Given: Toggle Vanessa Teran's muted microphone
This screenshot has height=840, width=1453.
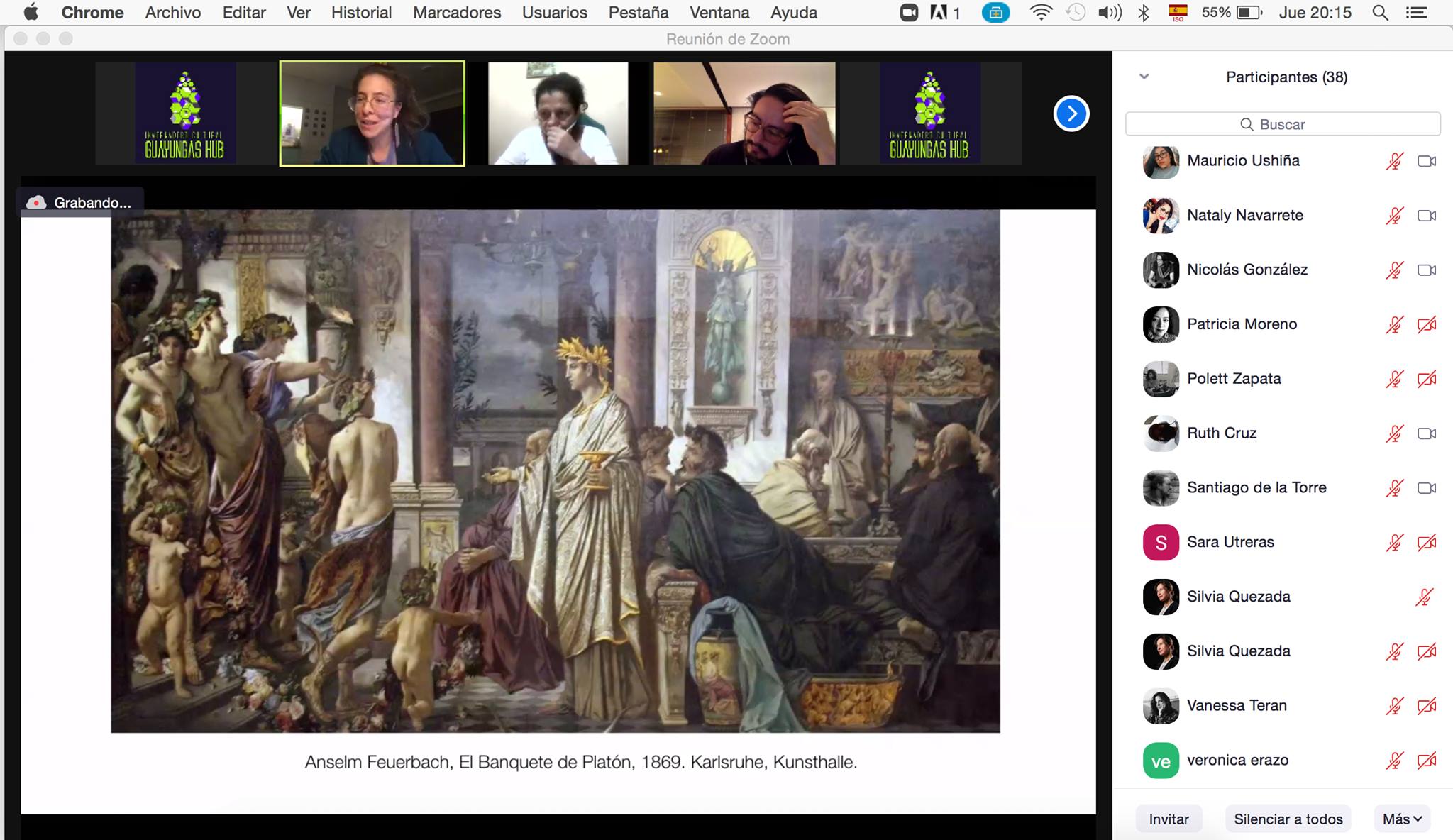Looking at the screenshot, I should [x=1395, y=706].
